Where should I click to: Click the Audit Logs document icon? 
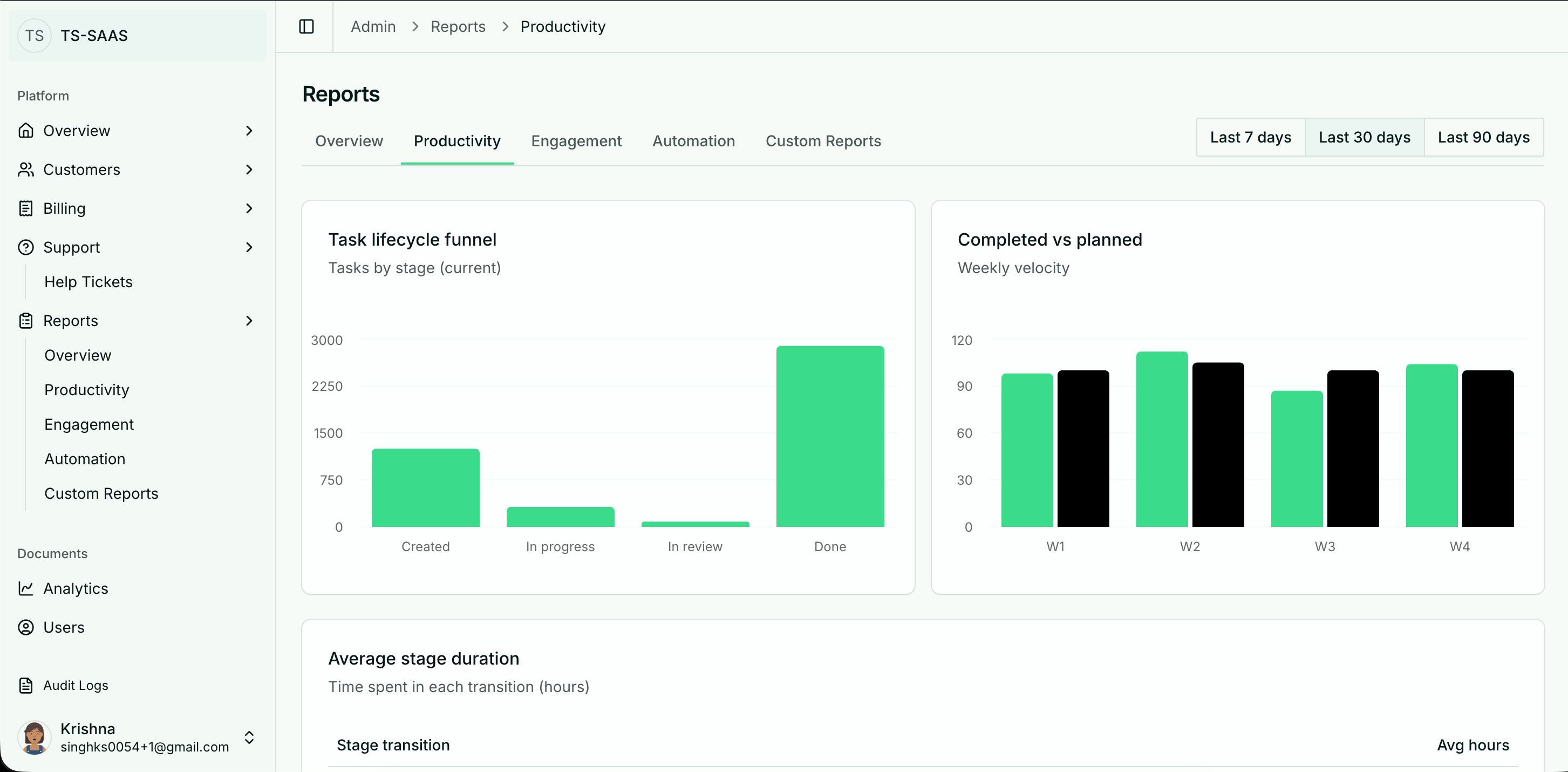tap(25, 686)
